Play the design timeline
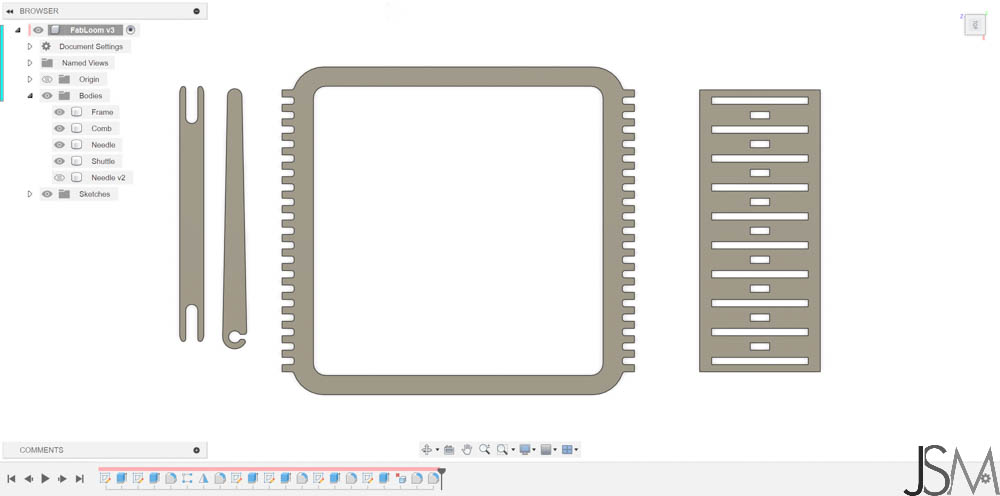Image resolution: width=1000 pixels, height=496 pixels. pyautogui.click(x=45, y=478)
